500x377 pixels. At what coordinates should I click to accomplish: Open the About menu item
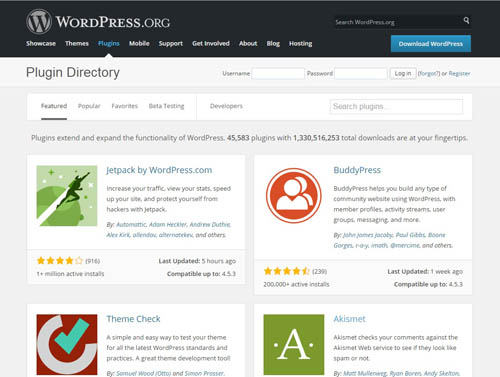click(x=248, y=43)
